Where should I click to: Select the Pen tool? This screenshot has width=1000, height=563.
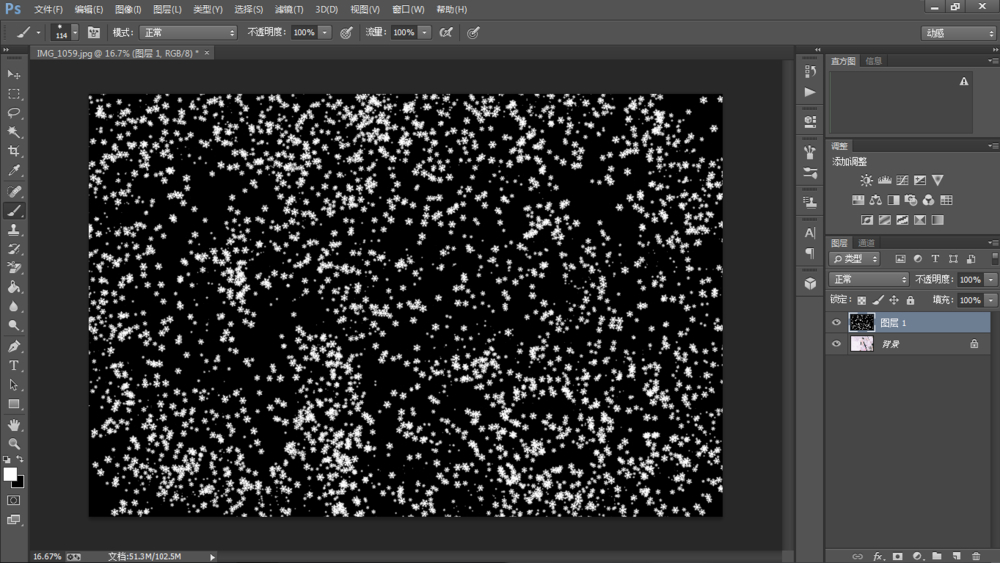(13, 346)
